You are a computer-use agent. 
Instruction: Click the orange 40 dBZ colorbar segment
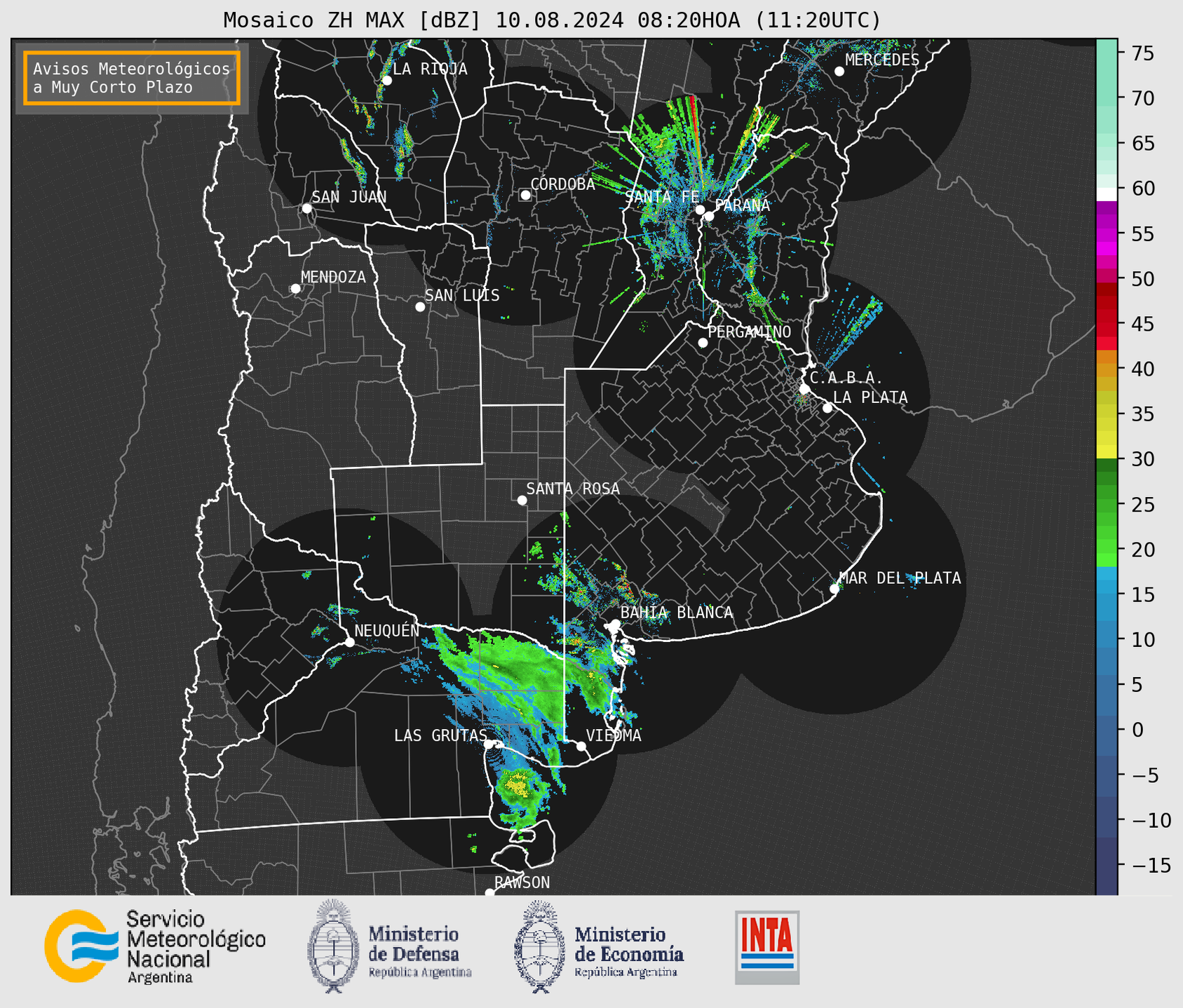(1106, 369)
